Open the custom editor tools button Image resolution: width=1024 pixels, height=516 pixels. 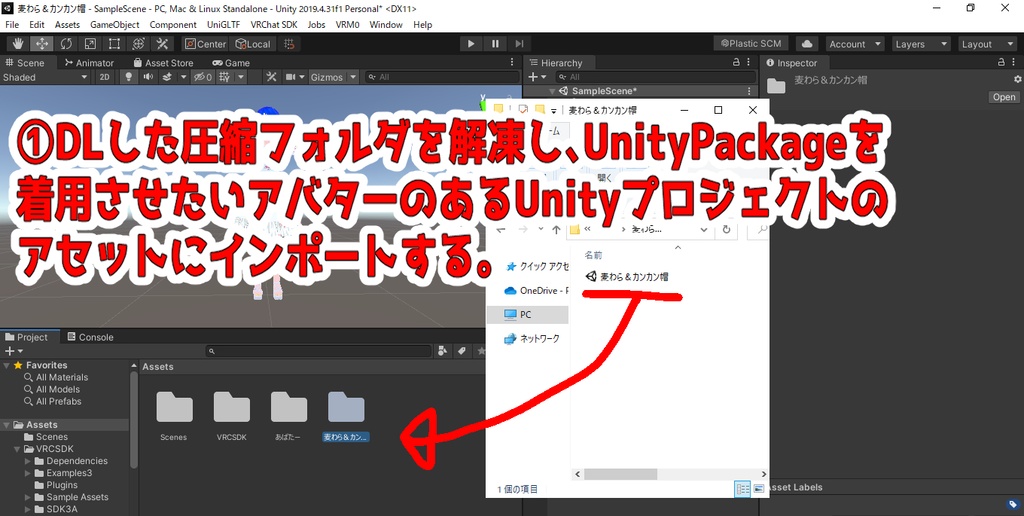(x=162, y=44)
